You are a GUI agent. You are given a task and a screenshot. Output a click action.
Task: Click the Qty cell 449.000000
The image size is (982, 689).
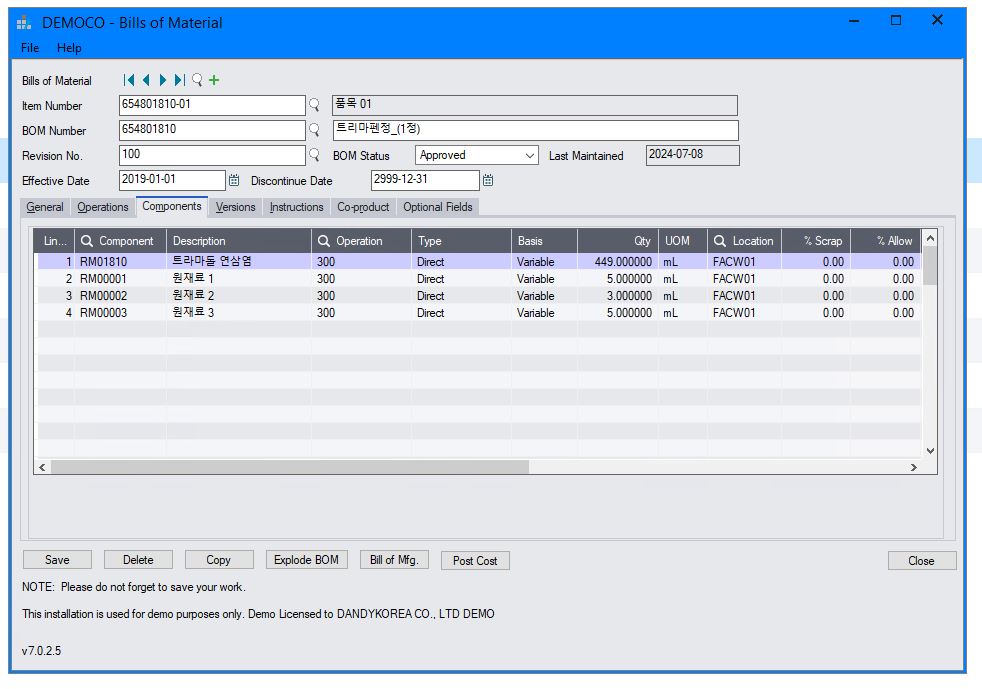pyautogui.click(x=617, y=262)
